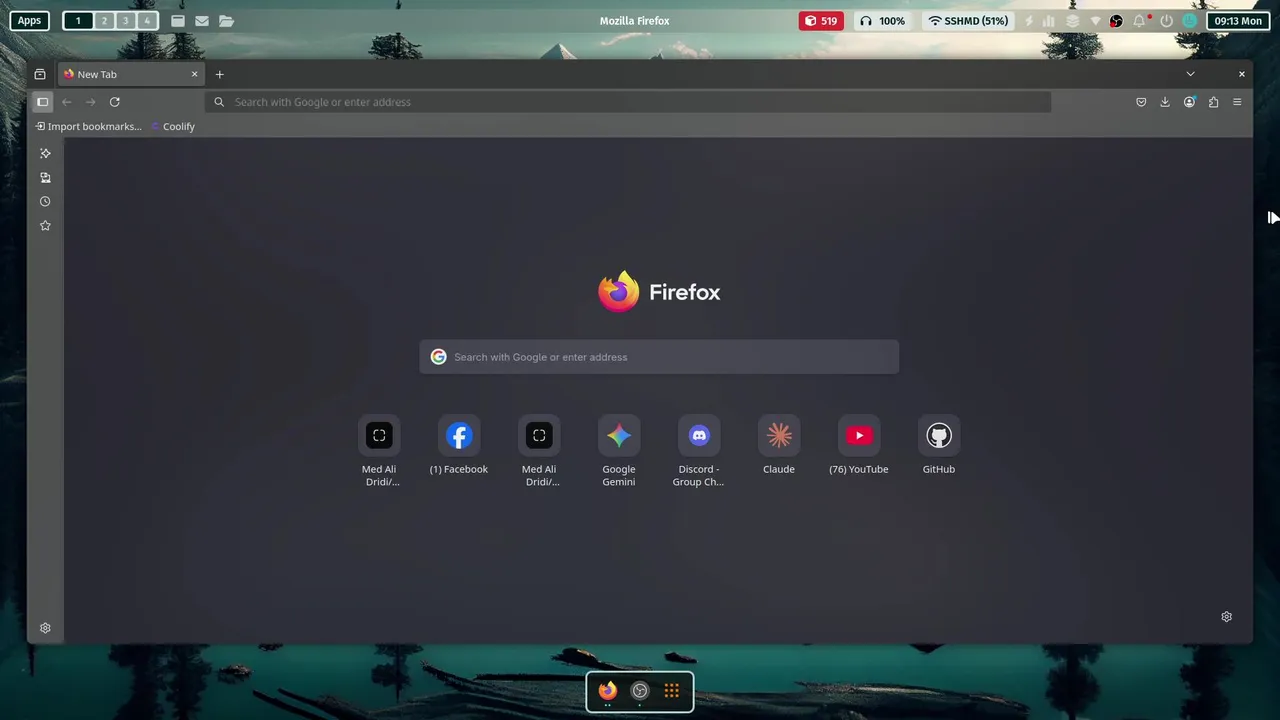Open the Extensions puzzle icon
The width and height of the screenshot is (1280, 720).
[x=1213, y=102]
